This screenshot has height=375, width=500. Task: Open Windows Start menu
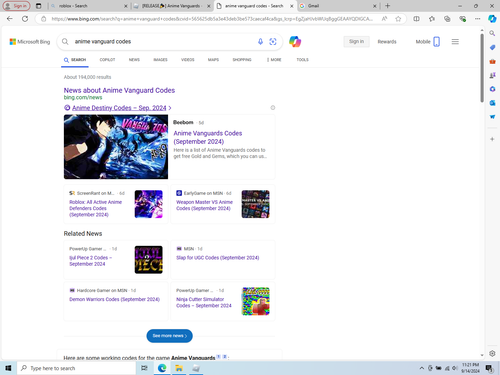click(8, 368)
